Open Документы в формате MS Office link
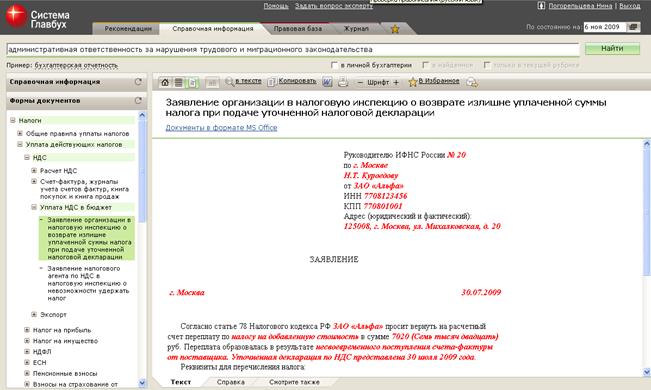 point(221,128)
